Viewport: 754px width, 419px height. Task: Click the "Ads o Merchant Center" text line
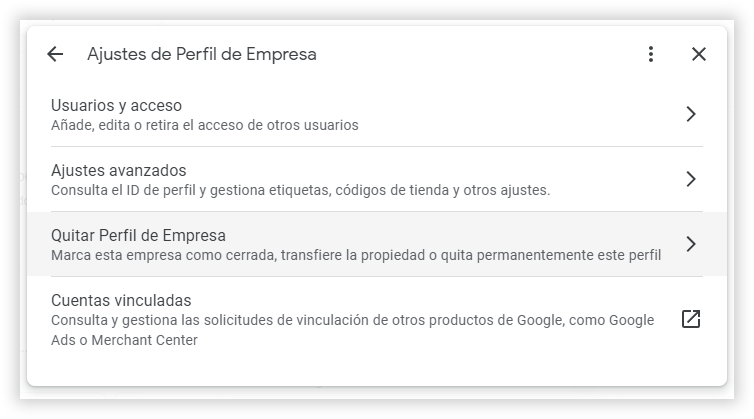click(x=124, y=340)
